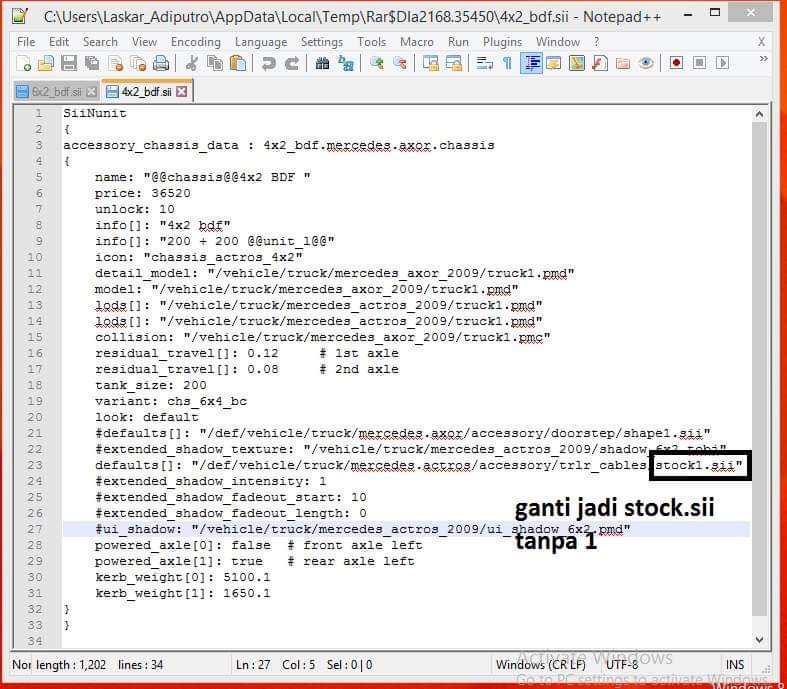Click 'length : 1,202' in status bar
Image resolution: width=787 pixels, height=689 pixels.
click(71, 665)
